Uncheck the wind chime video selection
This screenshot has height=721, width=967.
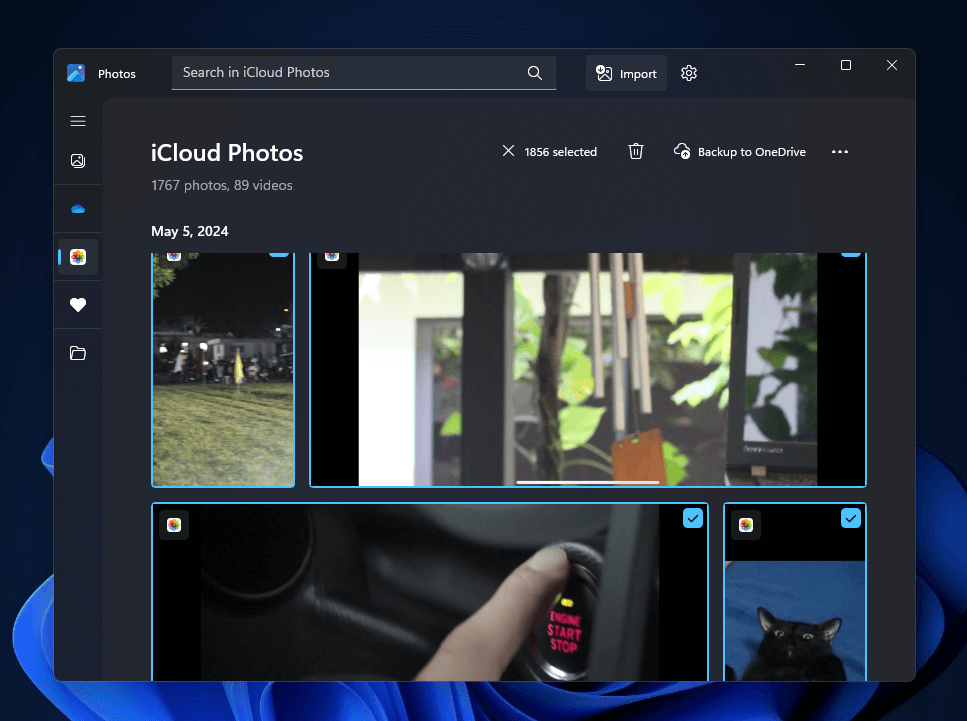coord(850,251)
